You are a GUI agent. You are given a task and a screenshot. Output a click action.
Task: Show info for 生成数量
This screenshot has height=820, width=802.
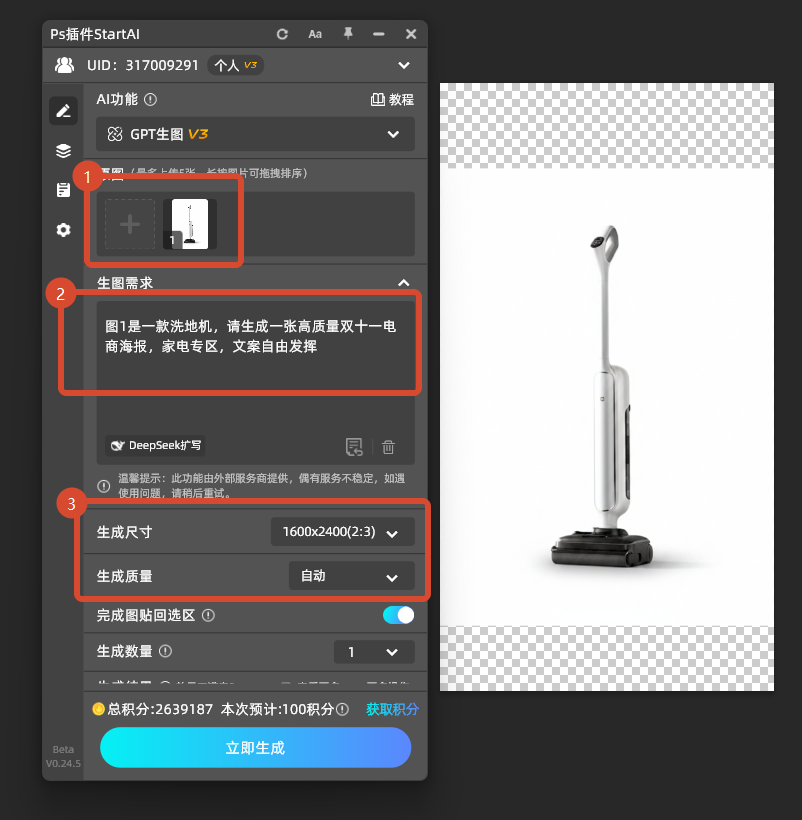point(165,651)
